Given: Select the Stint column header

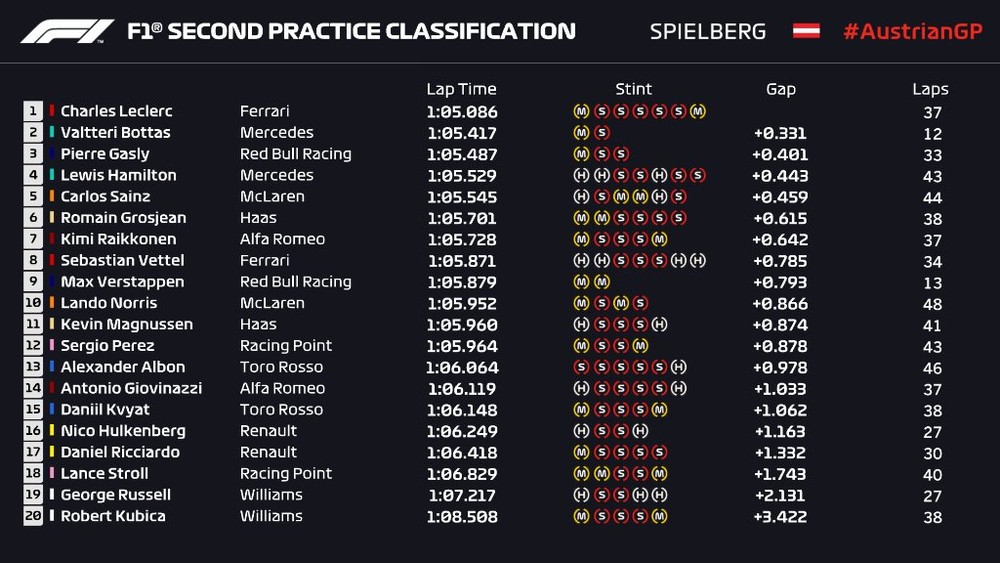Looking at the screenshot, I should [634, 89].
